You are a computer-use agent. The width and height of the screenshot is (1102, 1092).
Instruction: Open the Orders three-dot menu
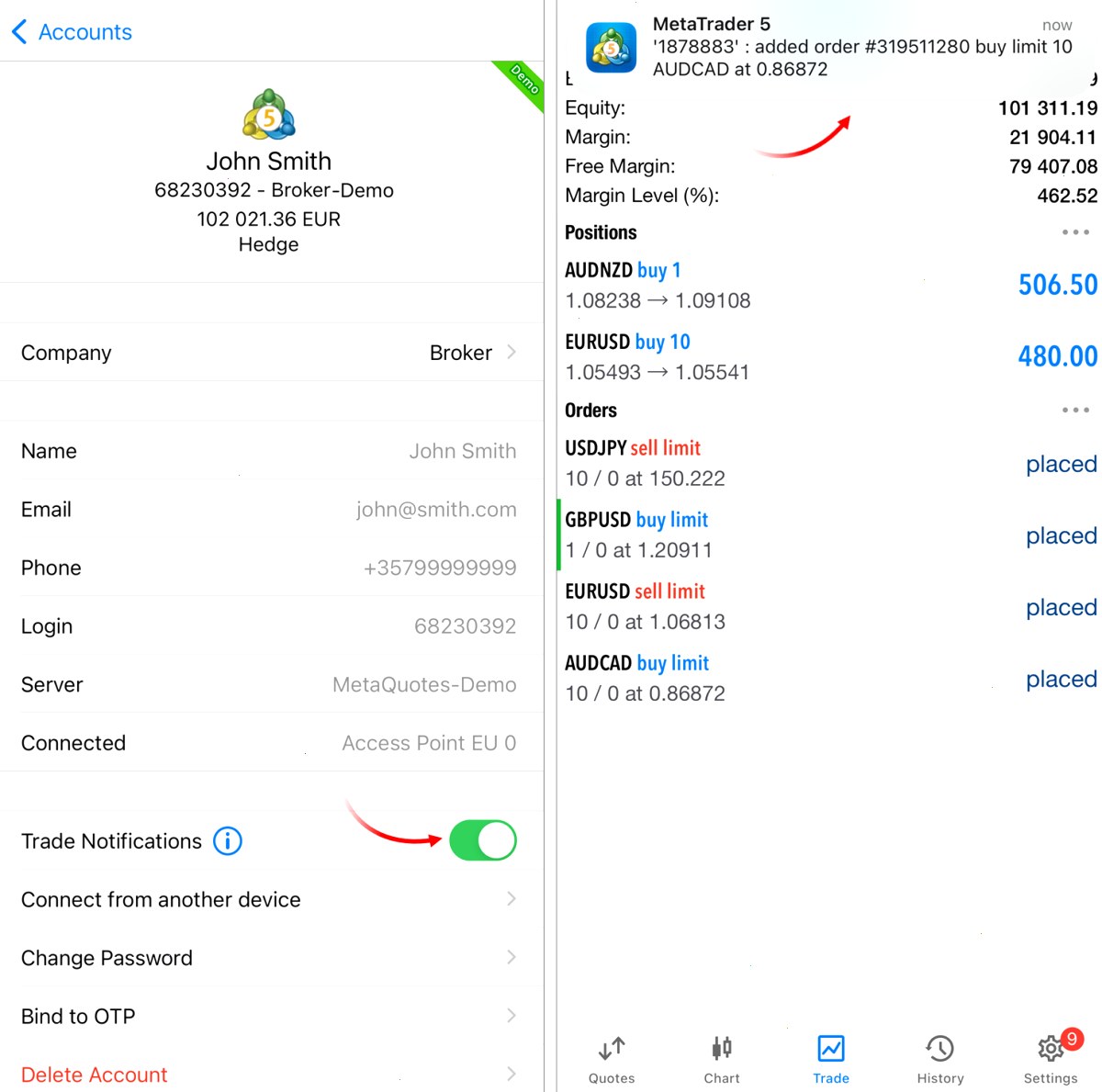1075,411
